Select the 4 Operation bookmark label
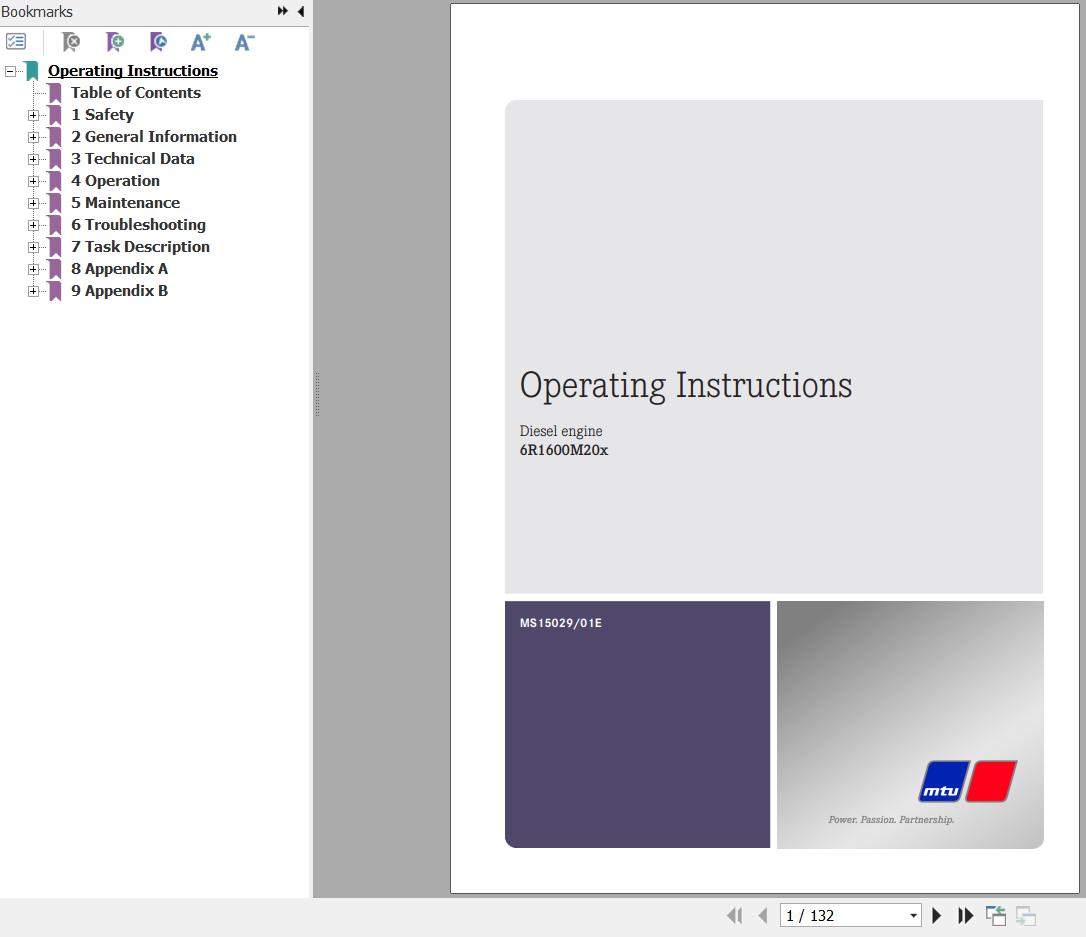 coord(115,181)
